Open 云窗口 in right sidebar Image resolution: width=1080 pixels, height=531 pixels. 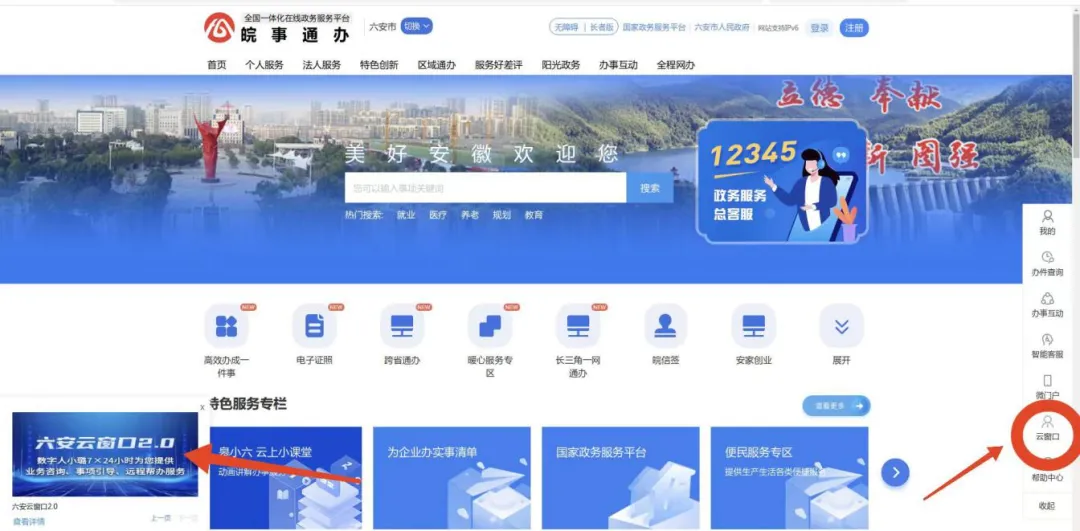[1047, 428]
